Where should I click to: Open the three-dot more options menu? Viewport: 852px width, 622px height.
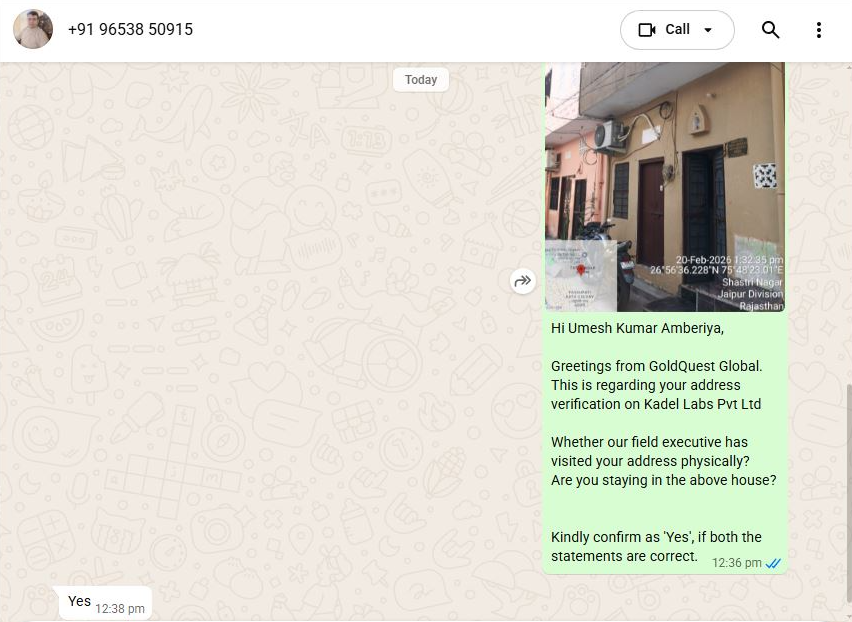(x=818, y=30)
